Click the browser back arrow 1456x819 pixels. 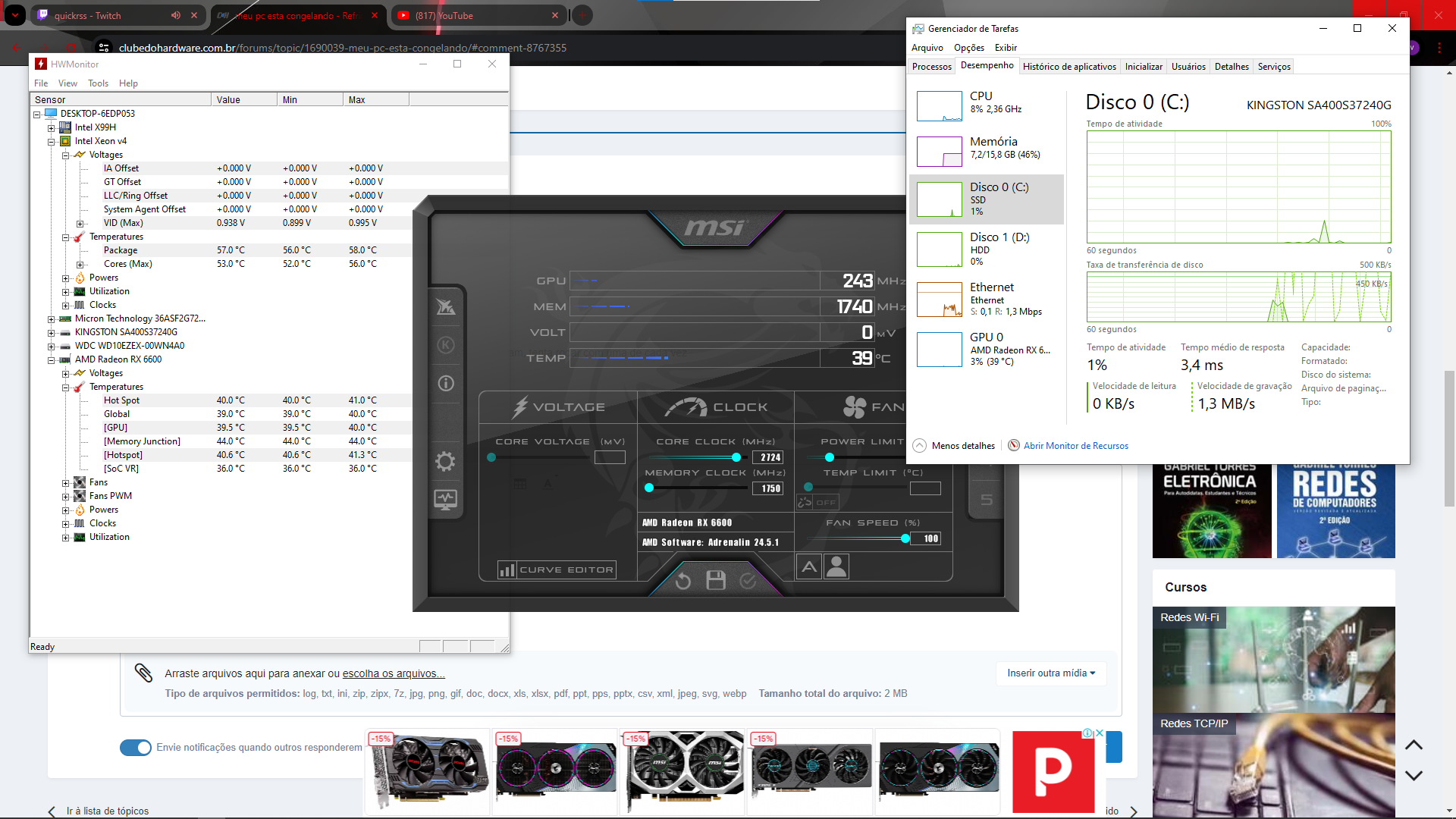click(x=17, y=48)
